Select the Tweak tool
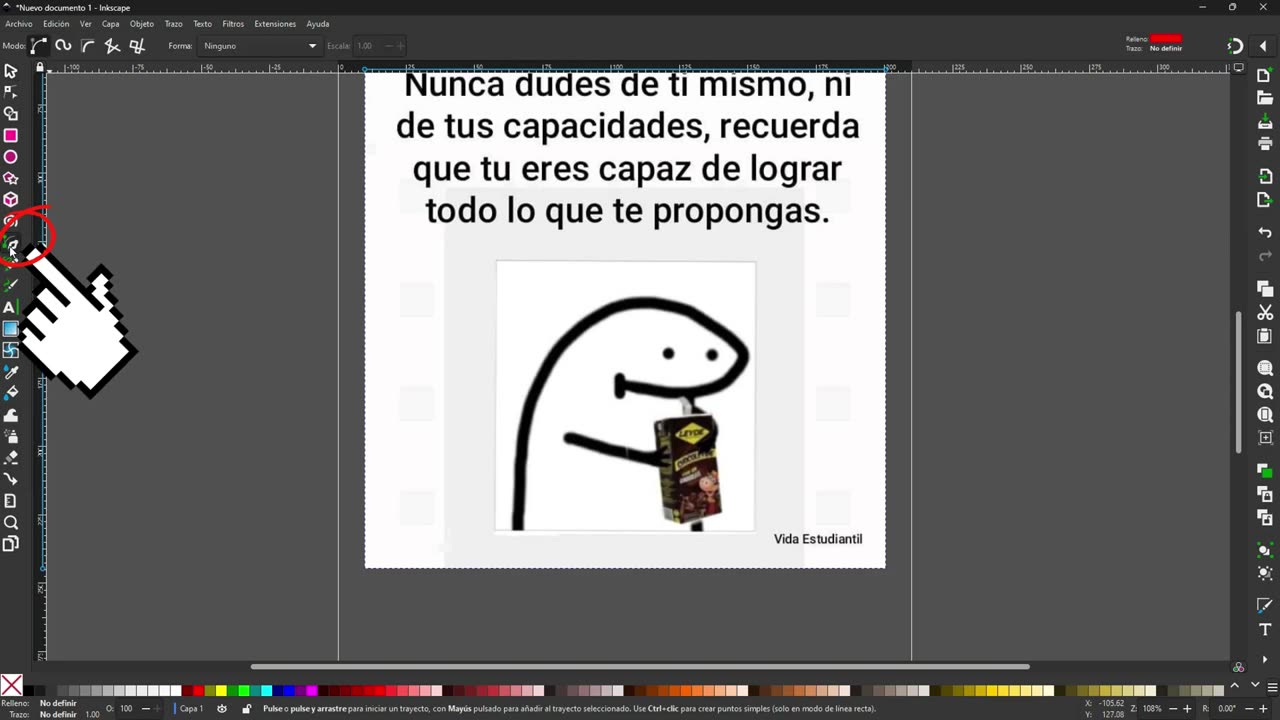 pyautogui.click(x=11, y=415)
